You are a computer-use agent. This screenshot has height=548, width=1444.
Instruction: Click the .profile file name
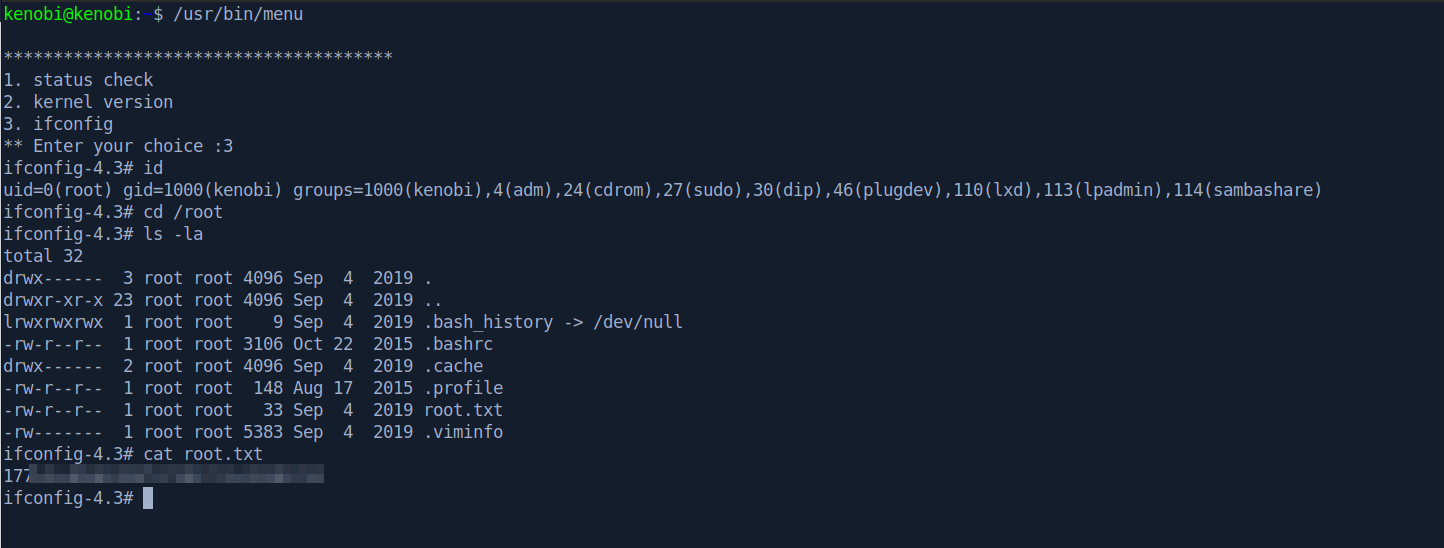(462, 388)
